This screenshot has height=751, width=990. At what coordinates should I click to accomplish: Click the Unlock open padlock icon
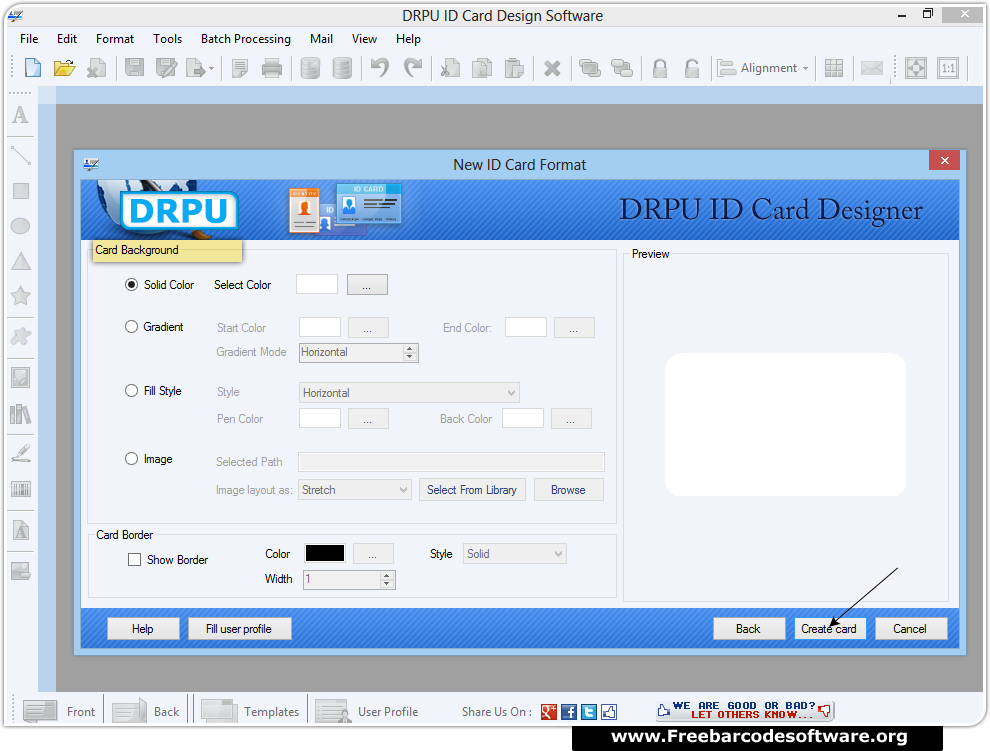[692, 68]
